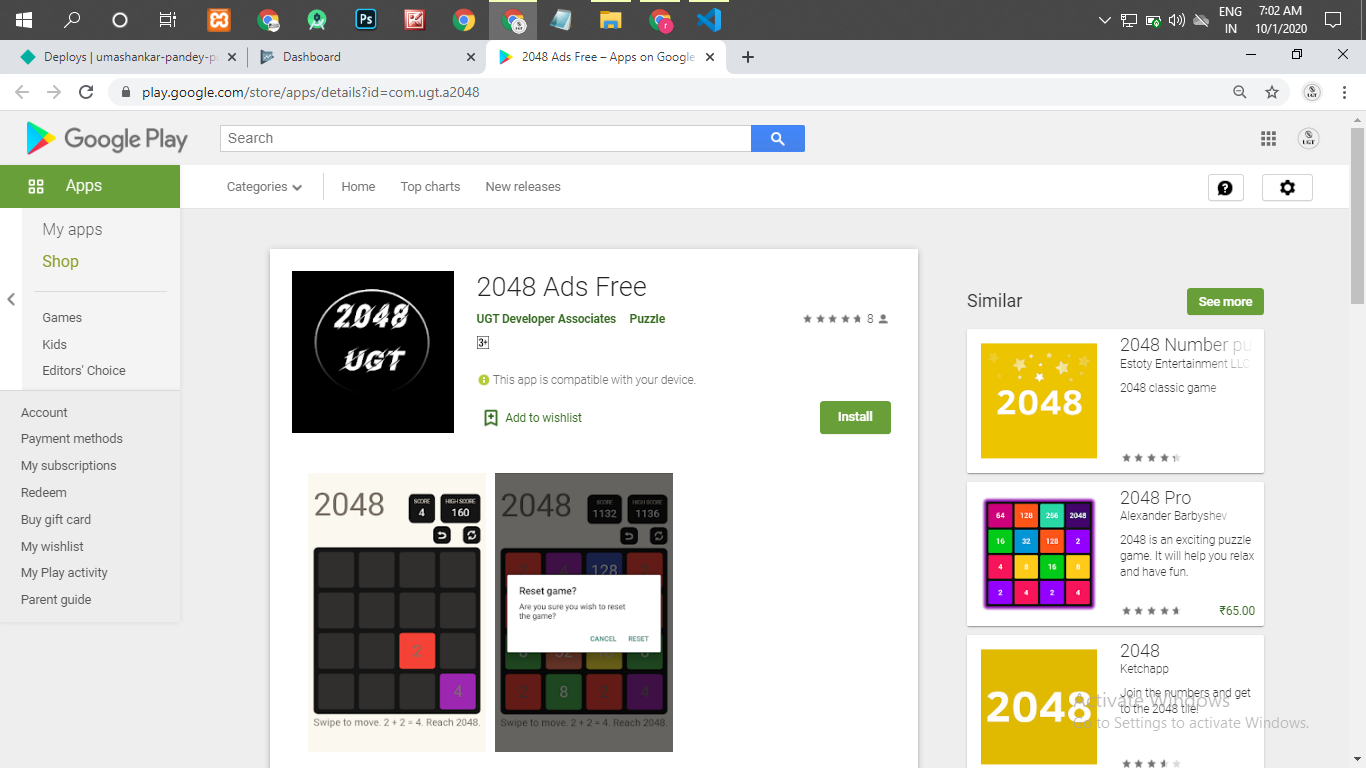Open a new browser tab
Viewport: 1366px width, 768px height.
click(x=747, y=57)
